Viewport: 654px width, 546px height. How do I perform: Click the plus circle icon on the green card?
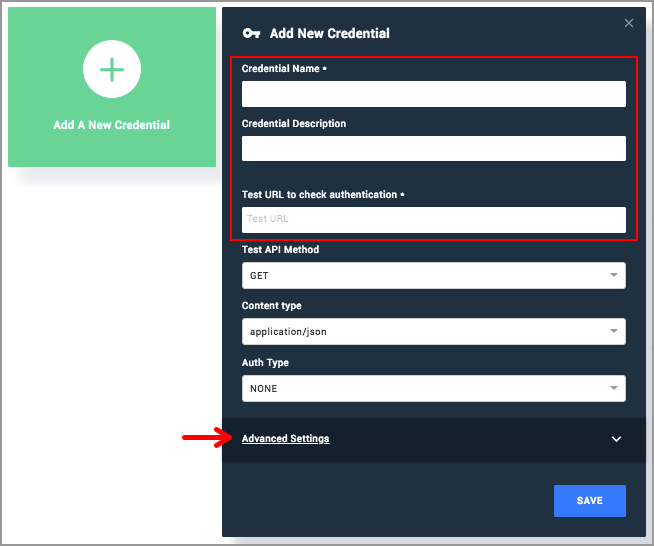pyautogui.click(x=112, y=69)
